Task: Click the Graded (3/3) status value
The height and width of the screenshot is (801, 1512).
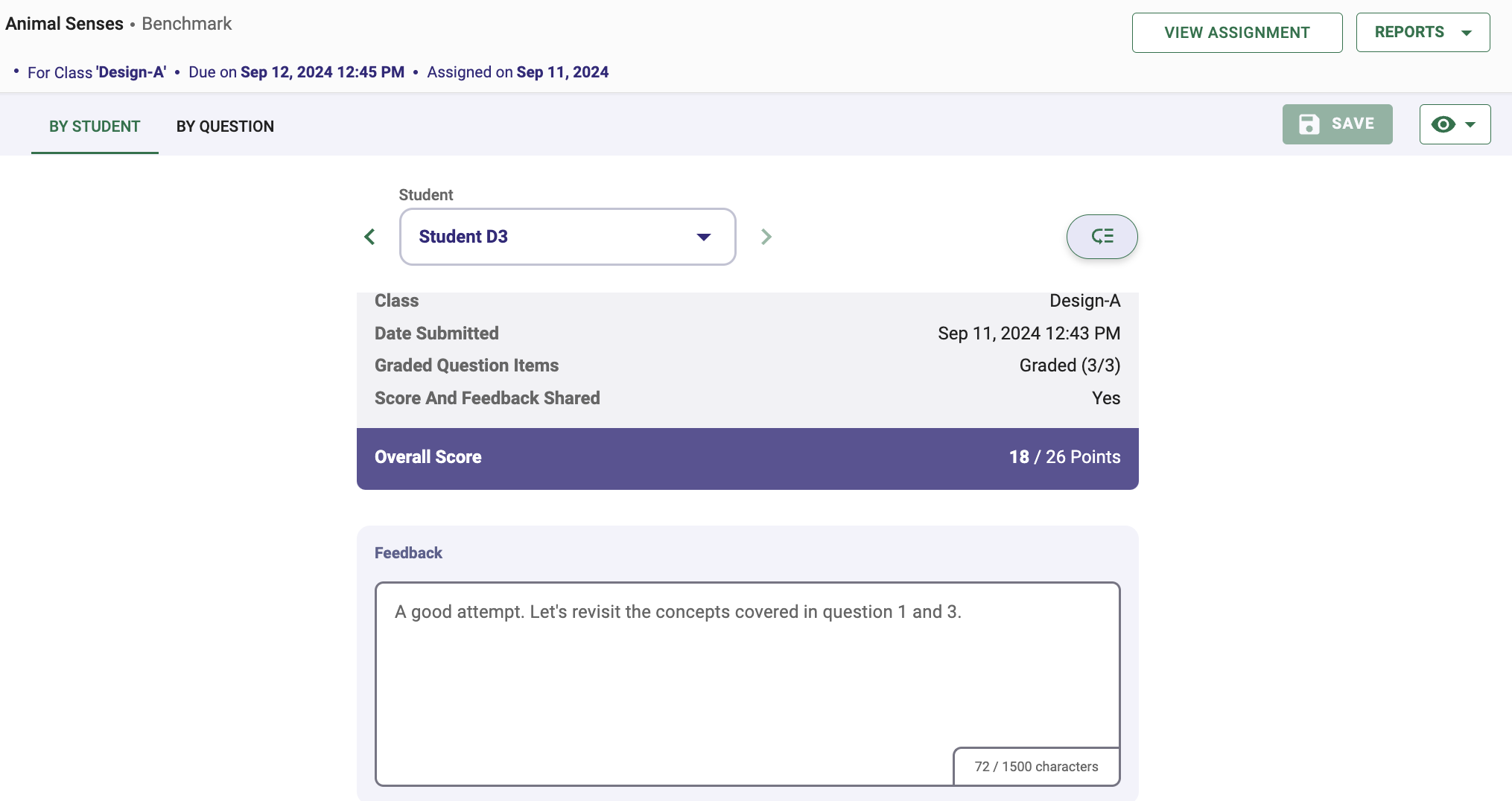Action: (x=1070, y=366)
